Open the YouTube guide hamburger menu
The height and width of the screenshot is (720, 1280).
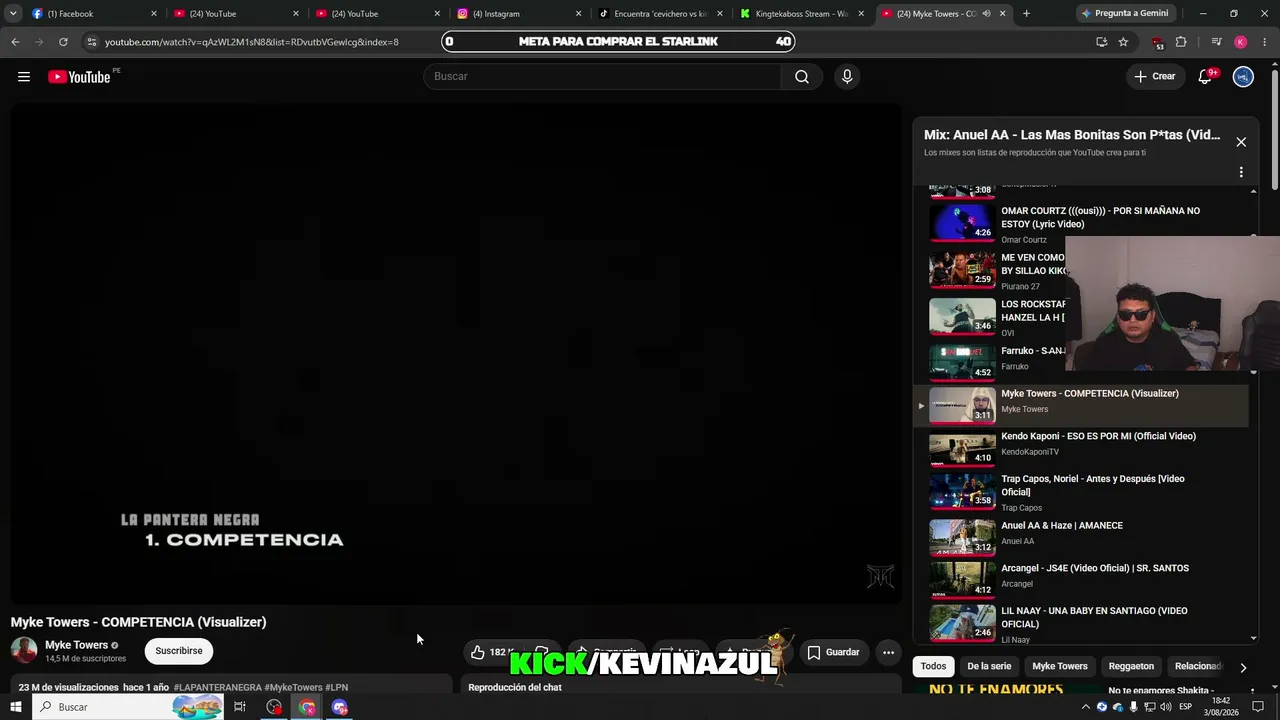24,77
